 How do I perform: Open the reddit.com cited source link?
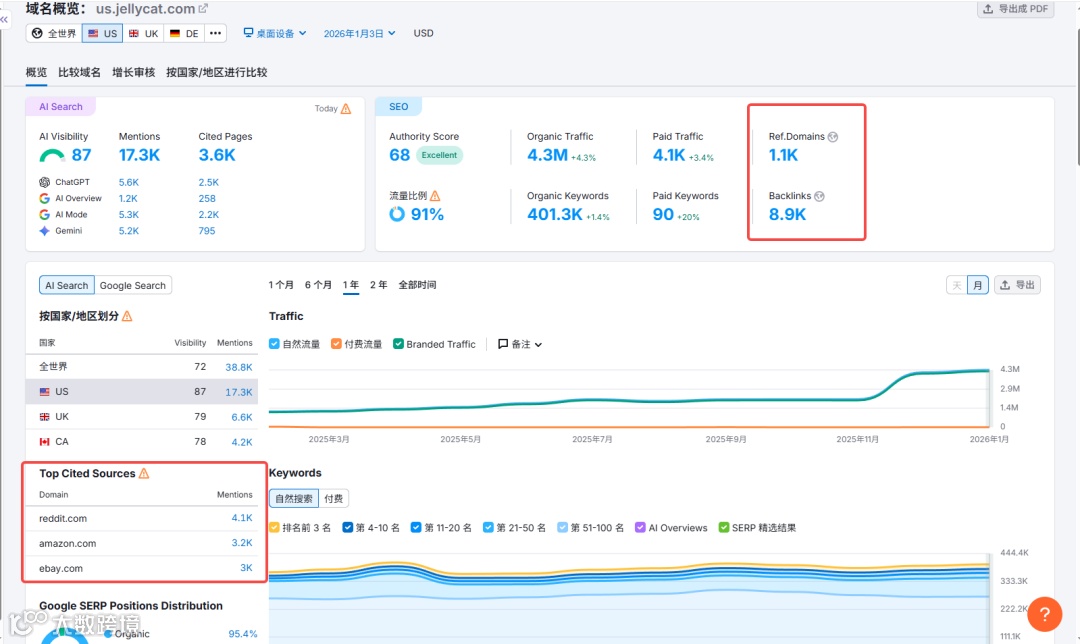tap(63, 519)
